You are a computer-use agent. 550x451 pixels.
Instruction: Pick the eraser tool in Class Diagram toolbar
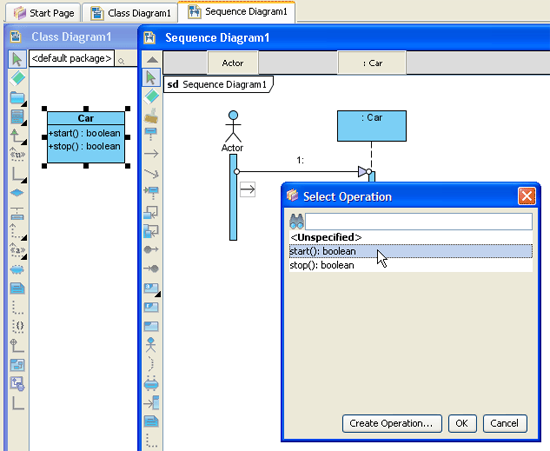(x=17, y=78)
